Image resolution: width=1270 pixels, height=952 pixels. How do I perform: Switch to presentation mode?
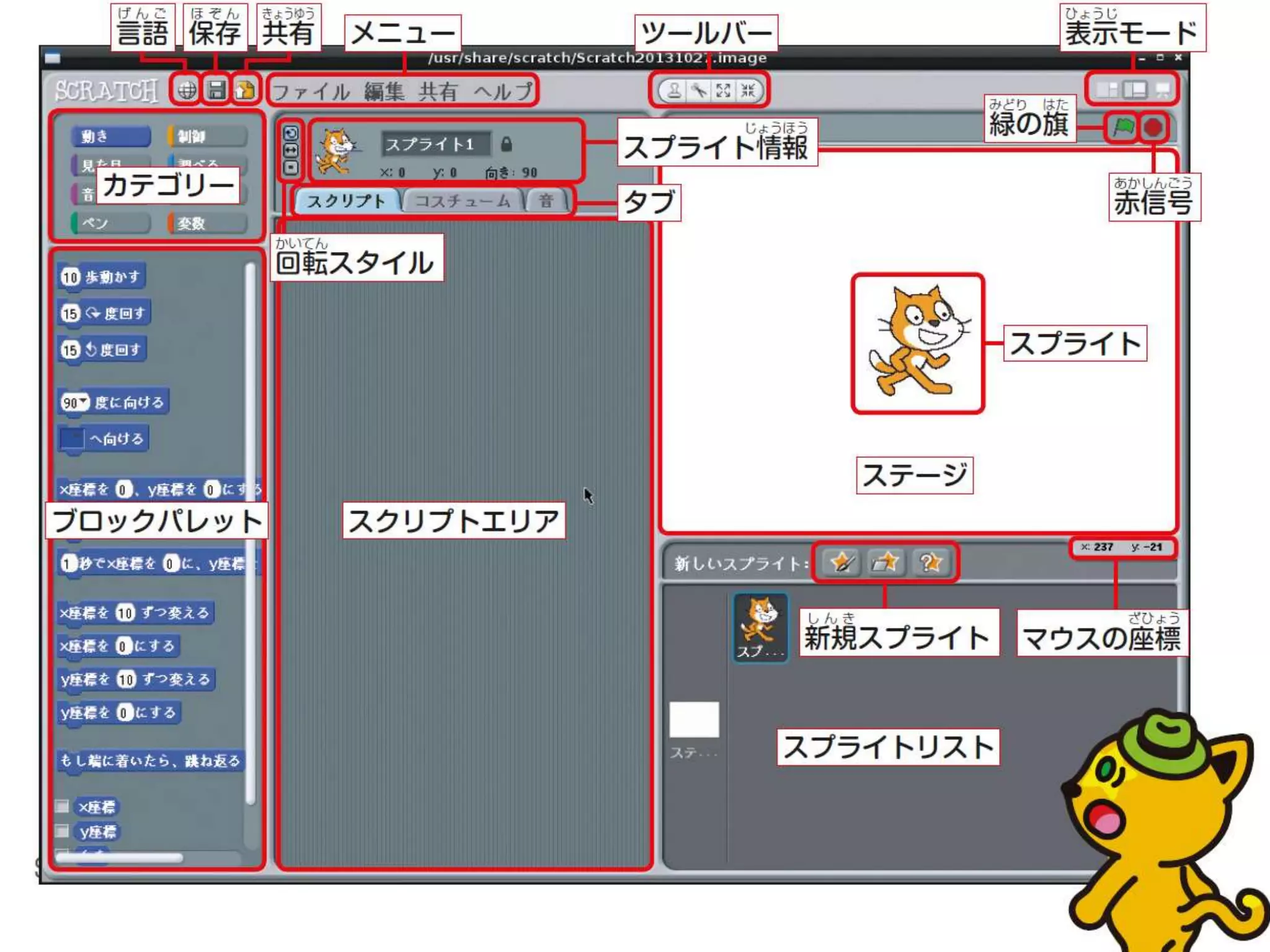tap(1163, 90)
